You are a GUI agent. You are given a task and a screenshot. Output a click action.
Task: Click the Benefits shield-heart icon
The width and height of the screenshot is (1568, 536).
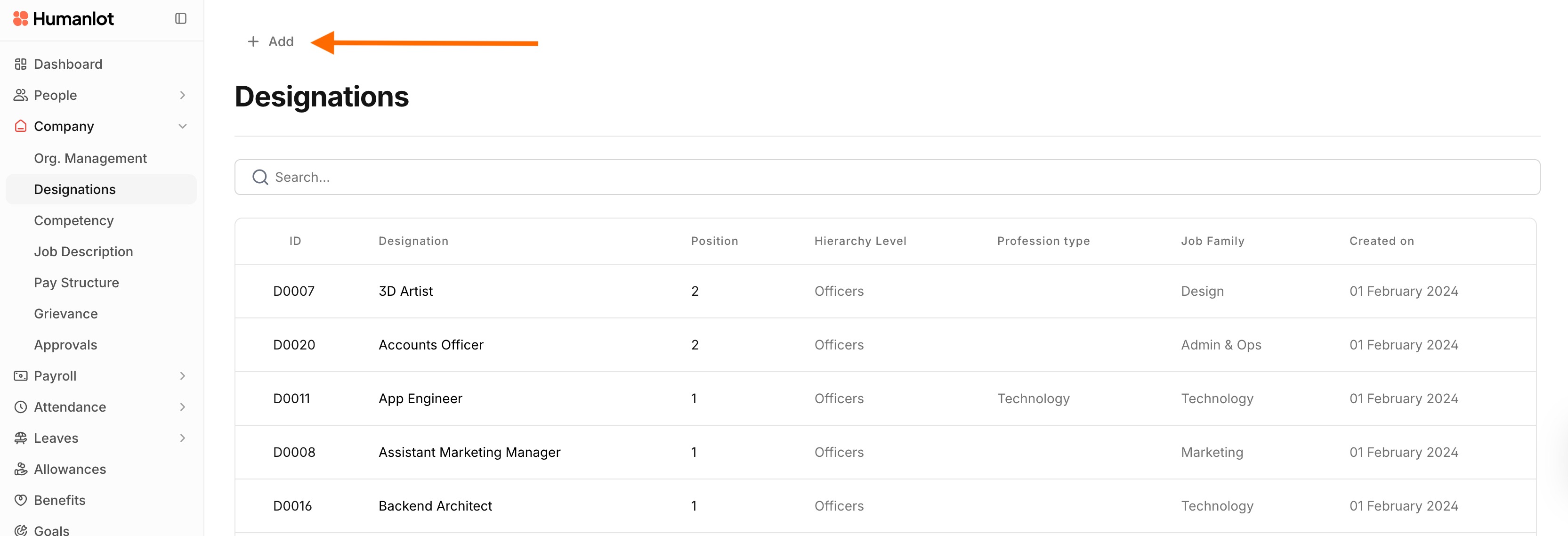(x=21, y=500)
